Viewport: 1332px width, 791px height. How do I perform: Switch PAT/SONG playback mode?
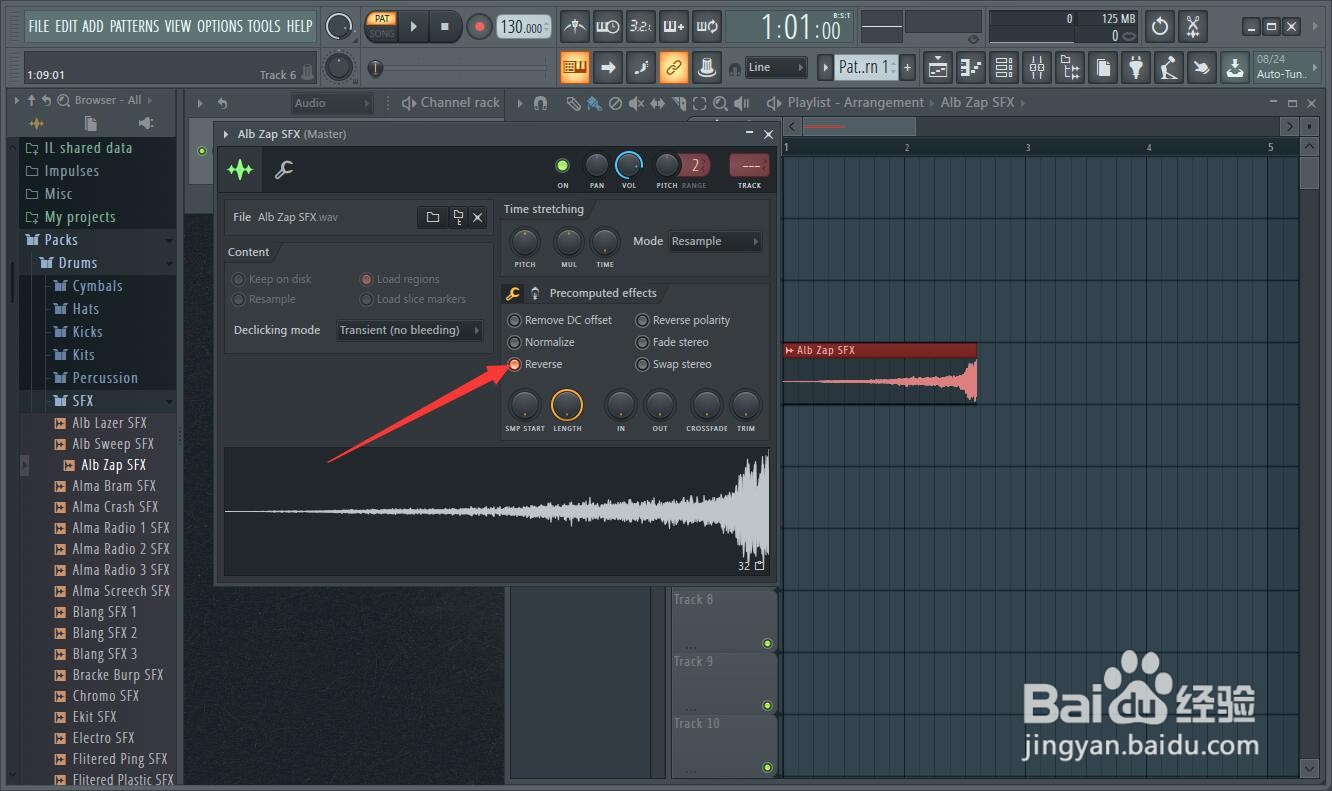[382, 26]
